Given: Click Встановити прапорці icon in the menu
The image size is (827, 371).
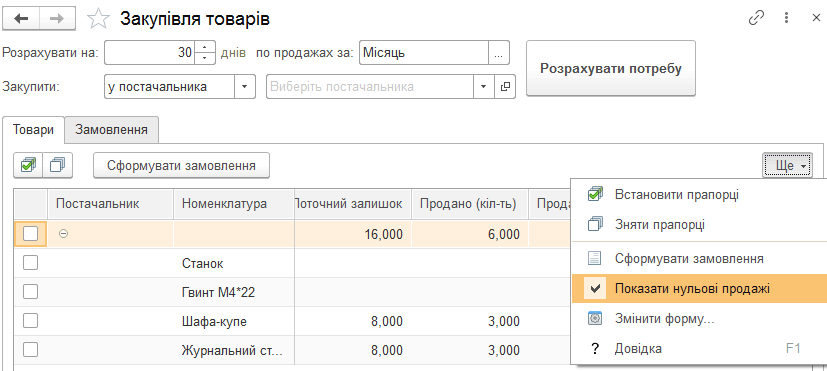Looking at the screenshot, I should pyautogui.click(x=595, y=194).
